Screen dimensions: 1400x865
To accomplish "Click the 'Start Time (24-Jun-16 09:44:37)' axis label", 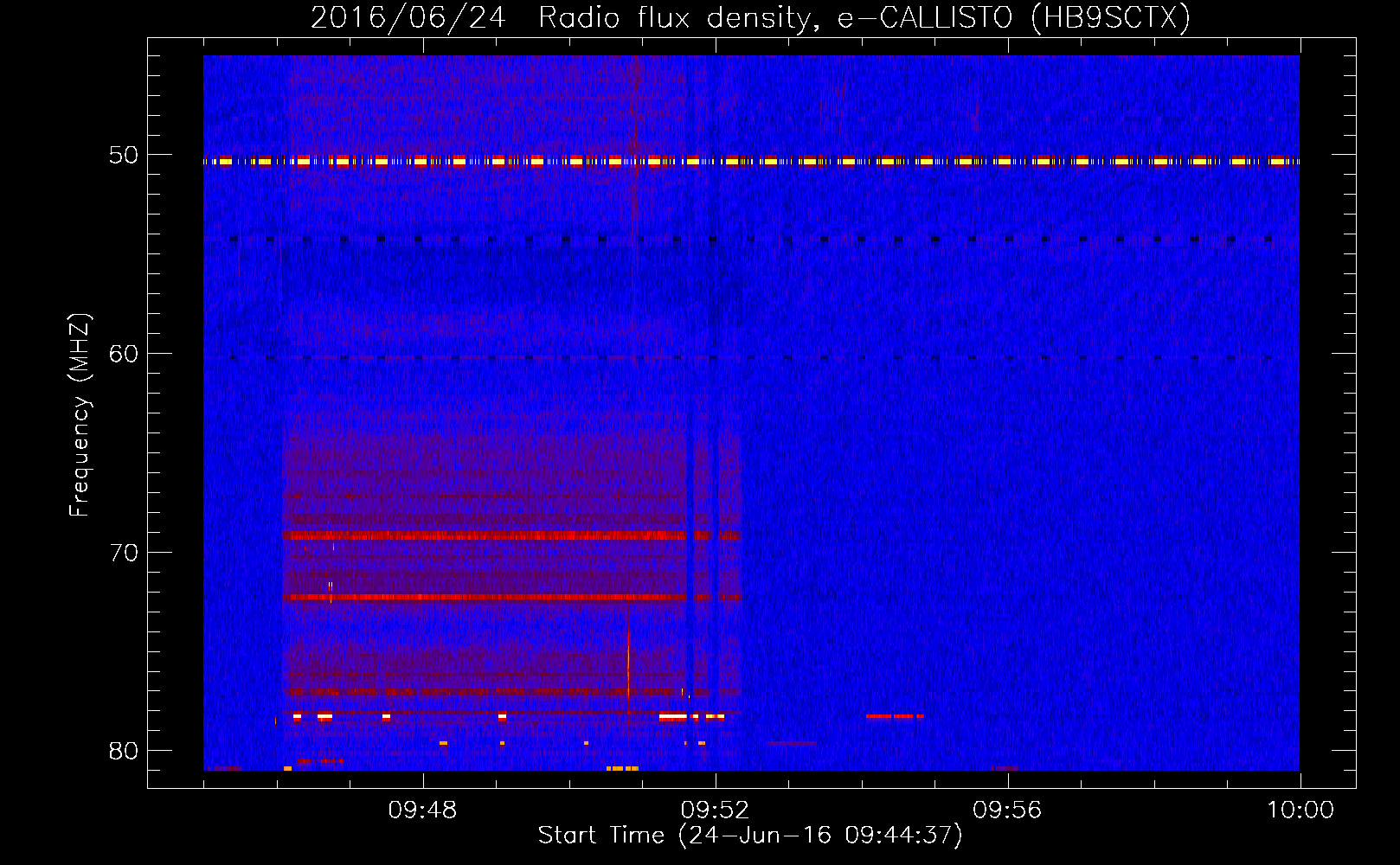I will click(x=750, y=836).
